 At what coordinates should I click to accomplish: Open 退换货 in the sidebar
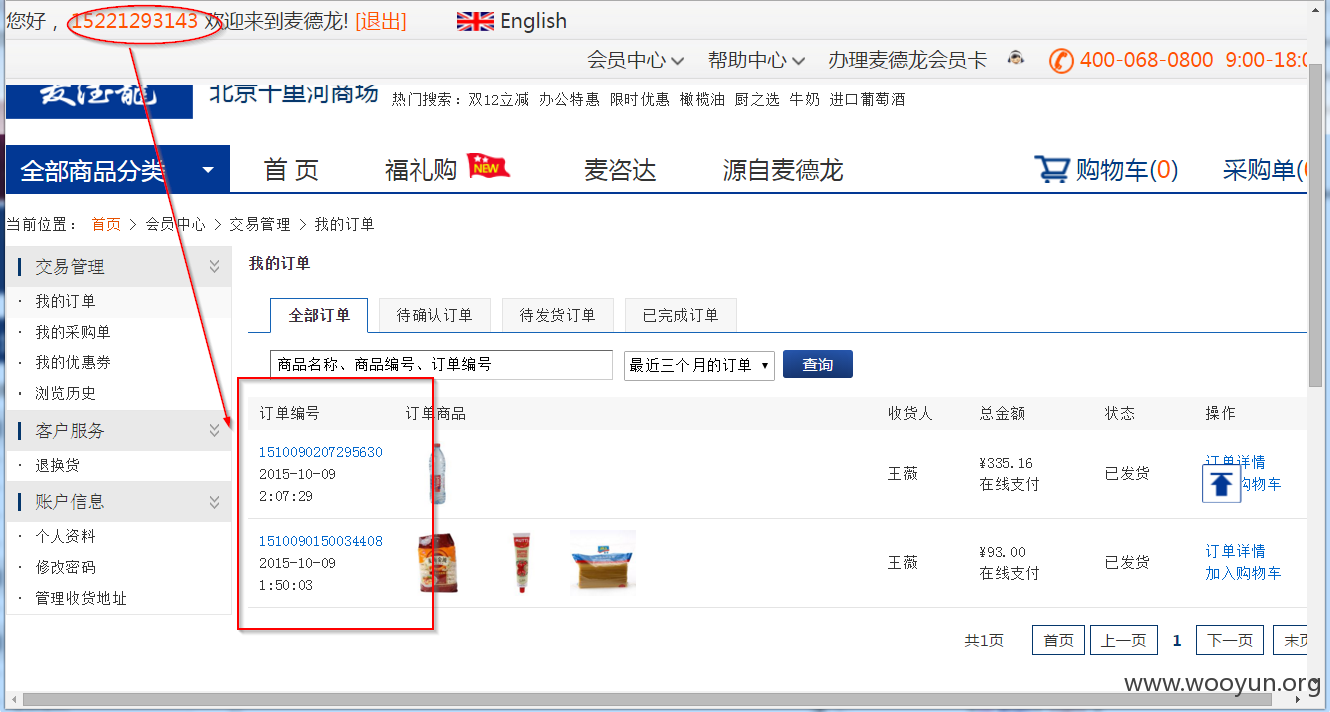58,465
